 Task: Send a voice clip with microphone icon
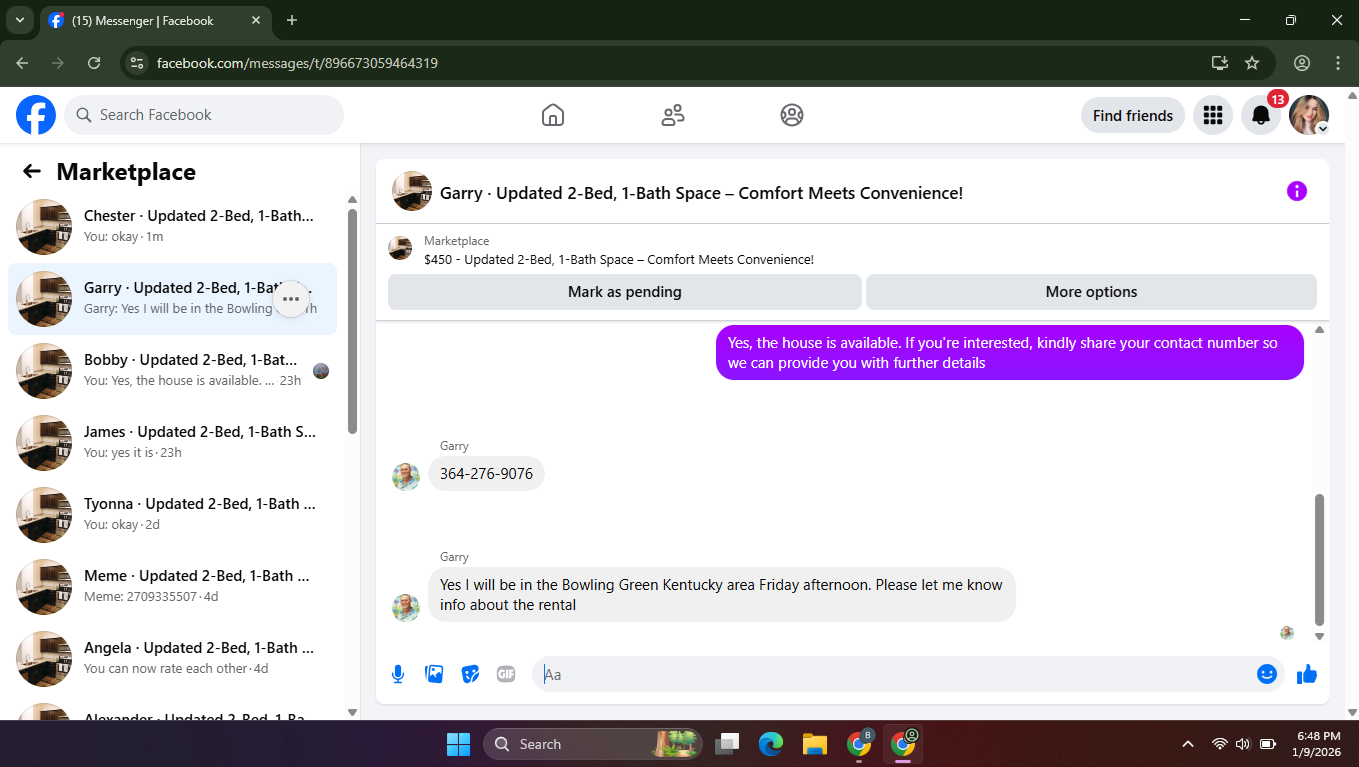[398, 674]
